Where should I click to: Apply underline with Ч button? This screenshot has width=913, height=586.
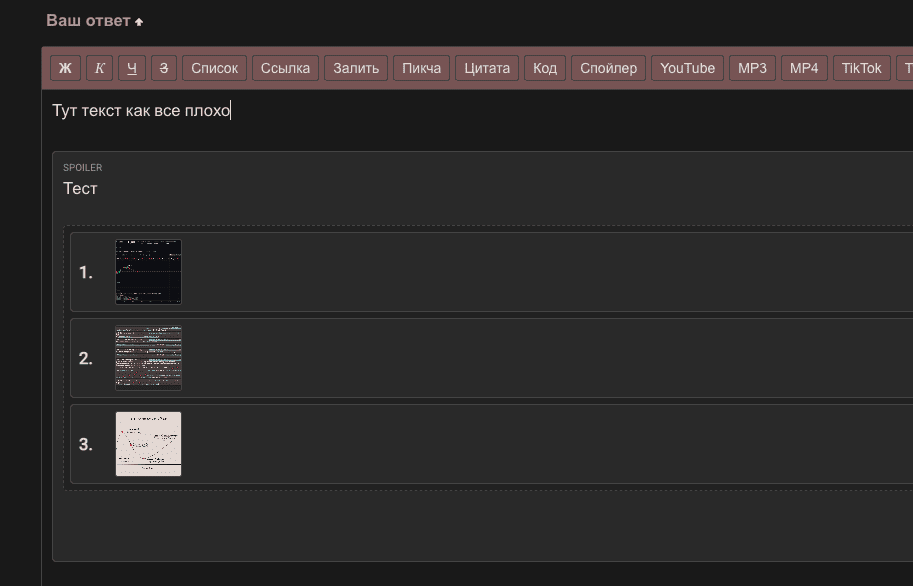pos(132,68)
